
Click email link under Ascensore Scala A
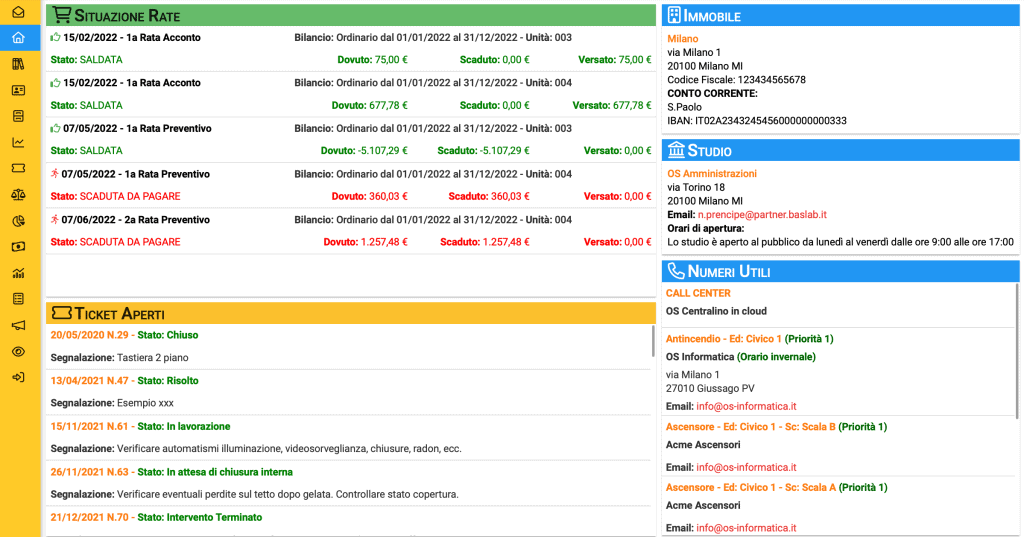click(x=746, y=528)
